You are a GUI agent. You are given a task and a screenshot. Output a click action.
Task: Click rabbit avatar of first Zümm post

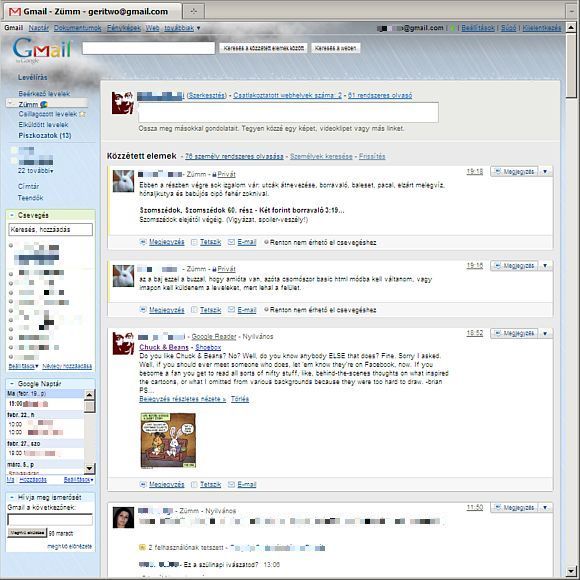point(123,181)
